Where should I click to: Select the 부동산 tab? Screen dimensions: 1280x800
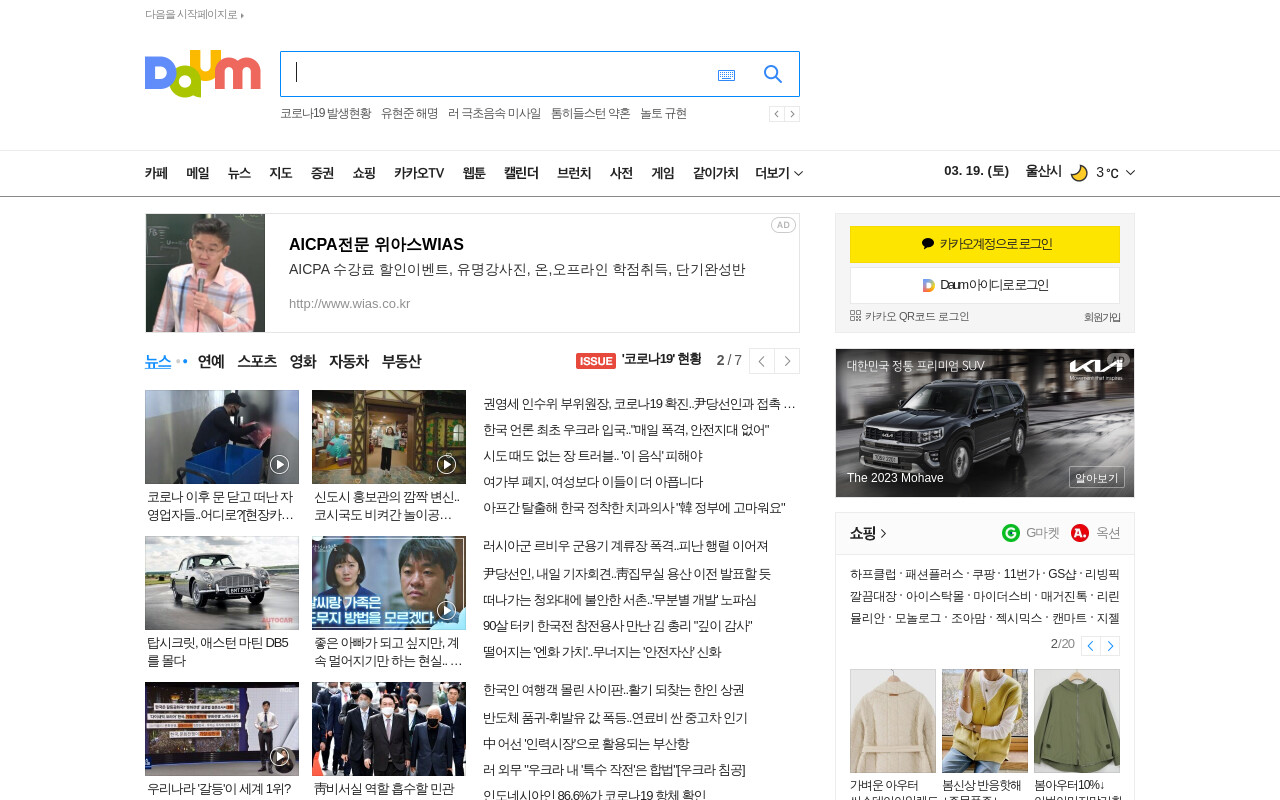coord(401,361)
